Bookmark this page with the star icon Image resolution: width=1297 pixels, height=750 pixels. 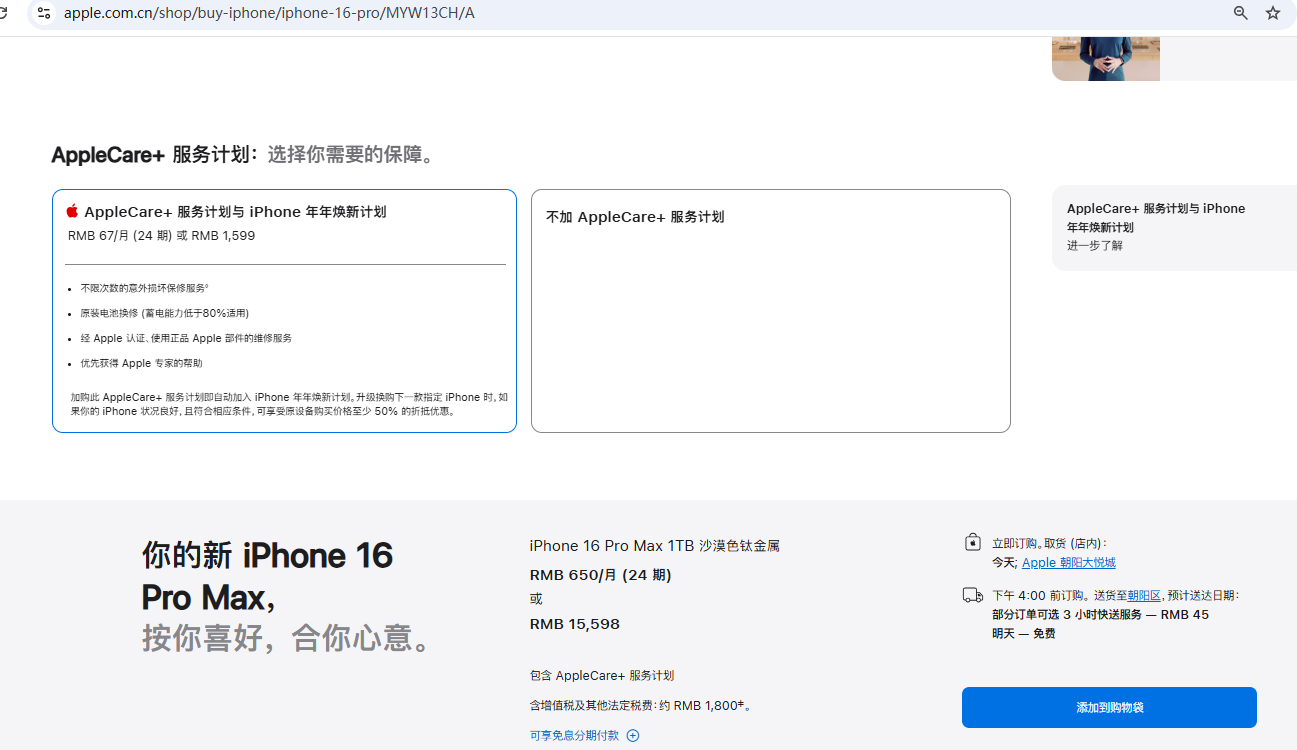[x=1273, y=13]
